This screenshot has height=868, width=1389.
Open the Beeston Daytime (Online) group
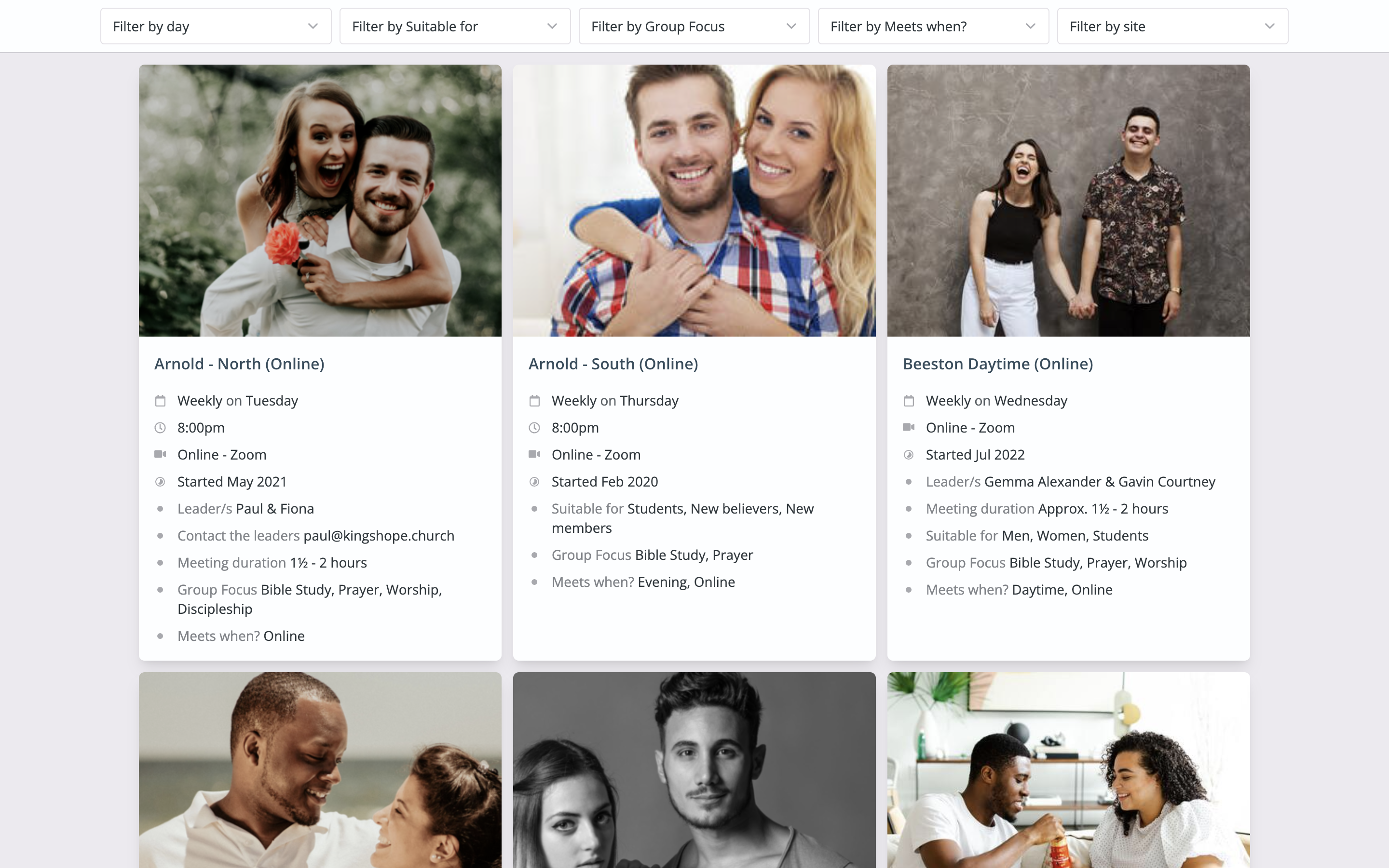click(x=997, y=364)
